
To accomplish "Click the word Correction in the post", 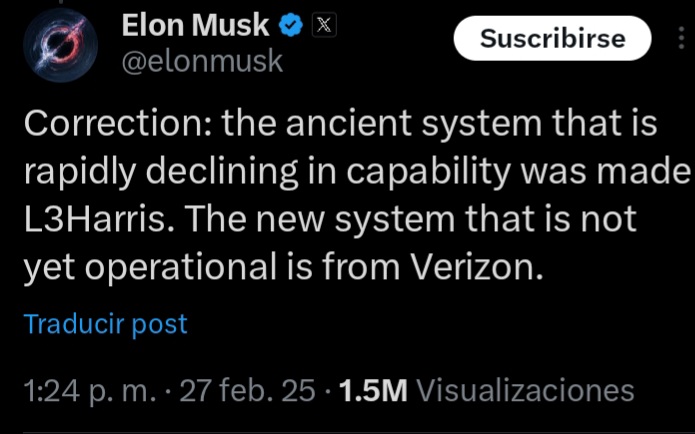I will pyautogui.click(x=111, y=124).
